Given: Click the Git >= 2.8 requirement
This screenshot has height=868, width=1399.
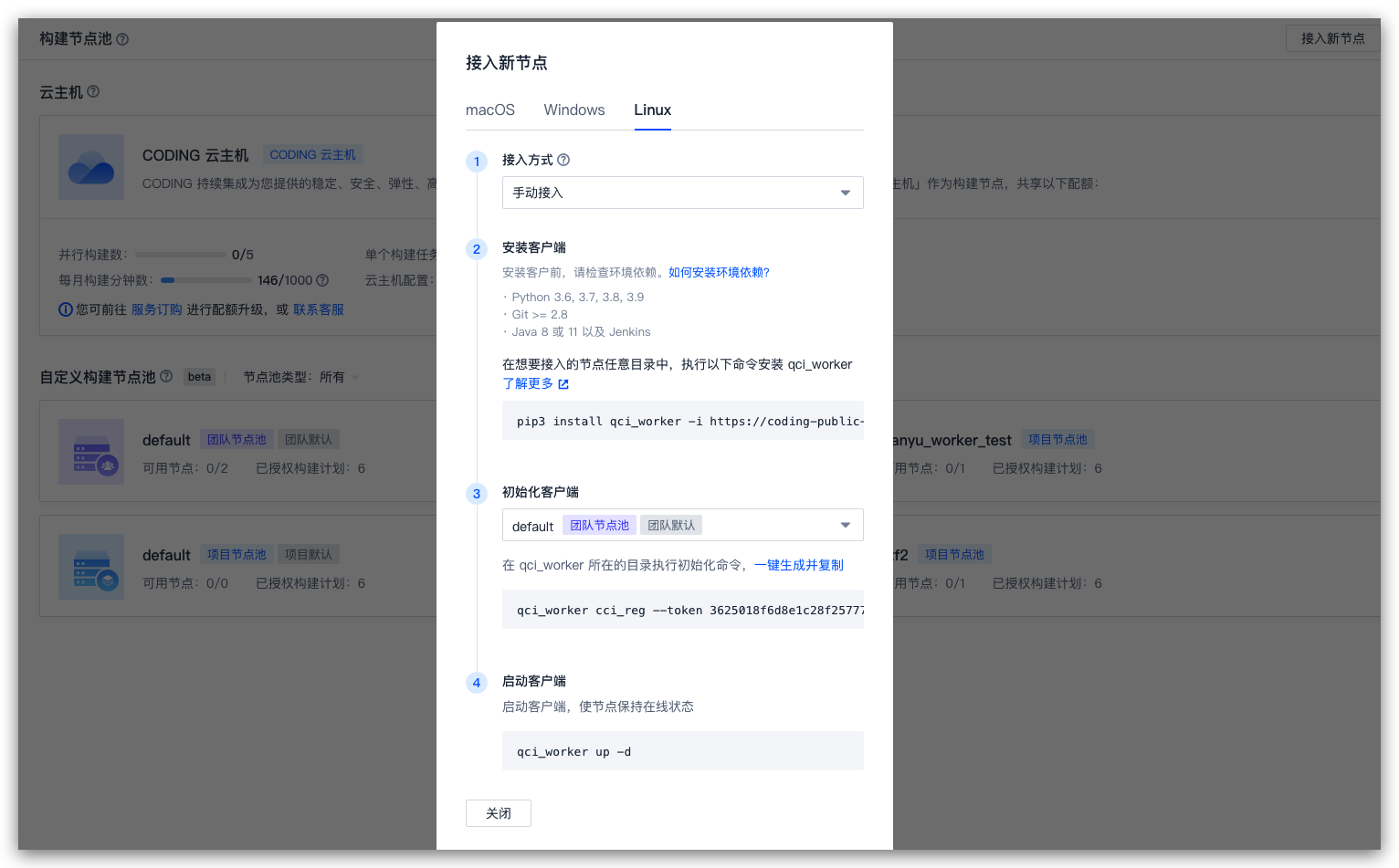Looking at the screenshot, I should [540, 314].
